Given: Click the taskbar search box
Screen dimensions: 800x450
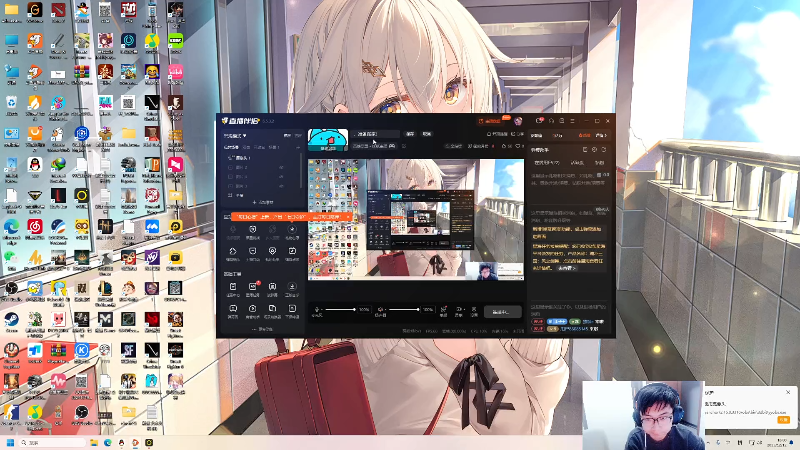Looking at the screenshot, I should pyautogui.click(x=52, y=442).
